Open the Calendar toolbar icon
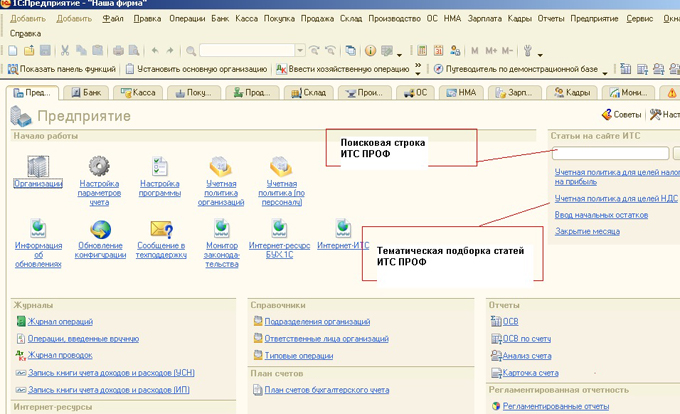The width and height of the screenshot is (680, 414). [438, 51]
